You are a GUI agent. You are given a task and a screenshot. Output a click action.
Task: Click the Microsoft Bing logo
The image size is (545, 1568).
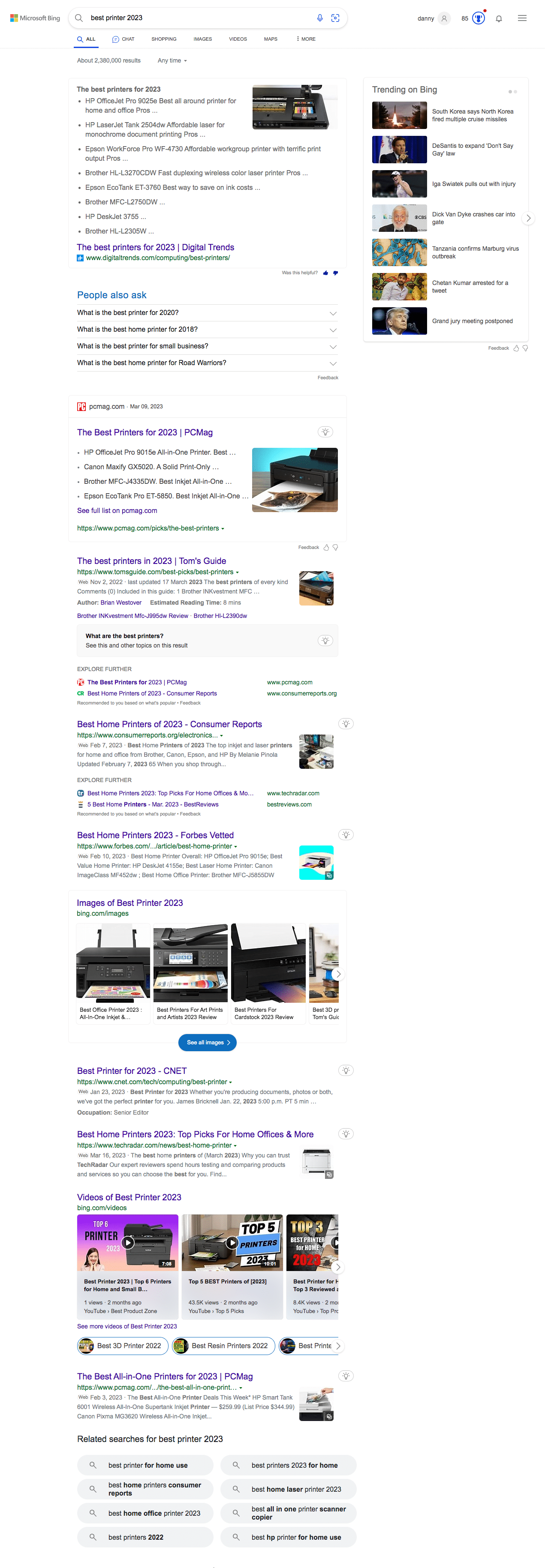pyautogui.click(x=35, y=18)
